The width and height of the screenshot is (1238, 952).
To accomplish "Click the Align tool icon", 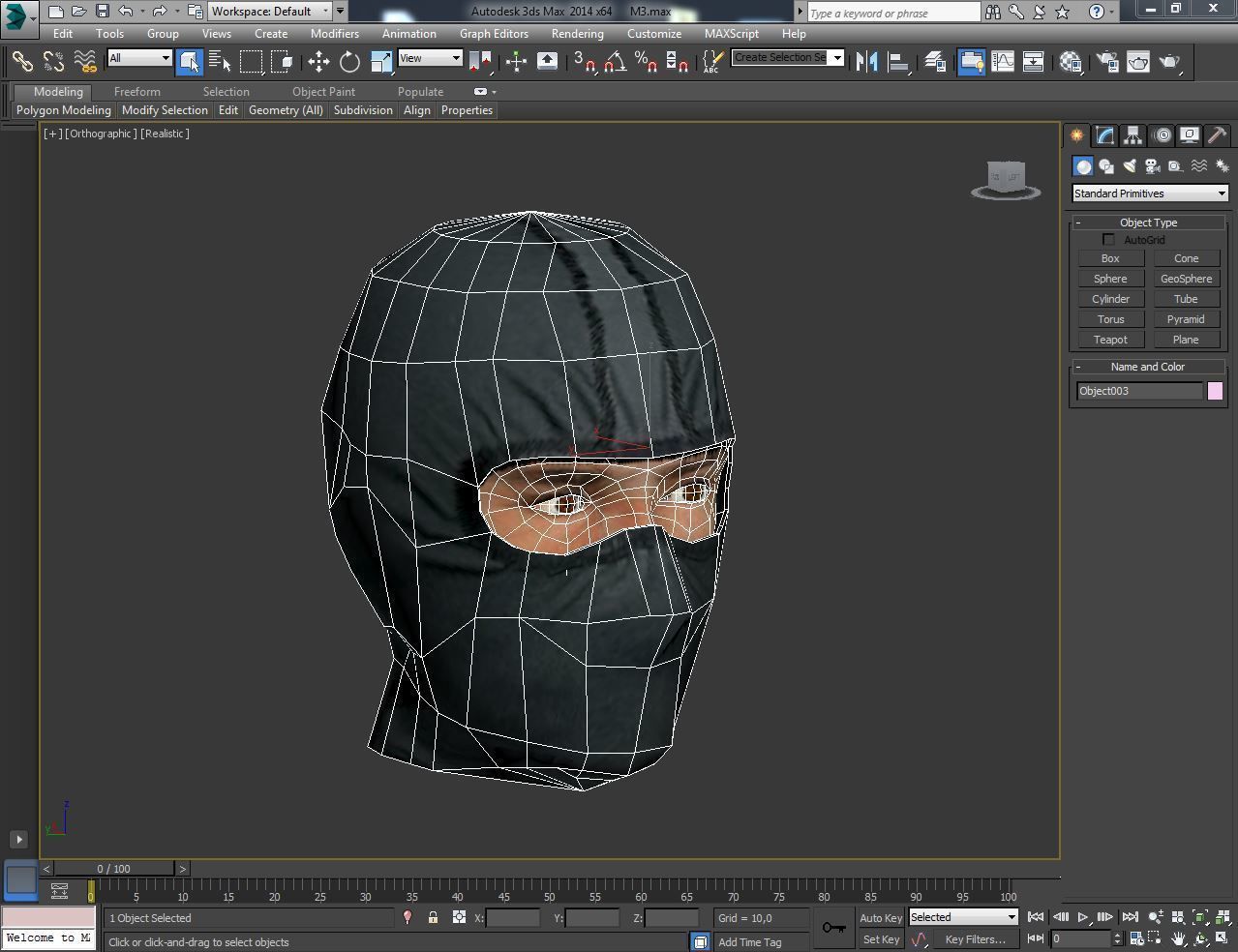I will (898, 62).
